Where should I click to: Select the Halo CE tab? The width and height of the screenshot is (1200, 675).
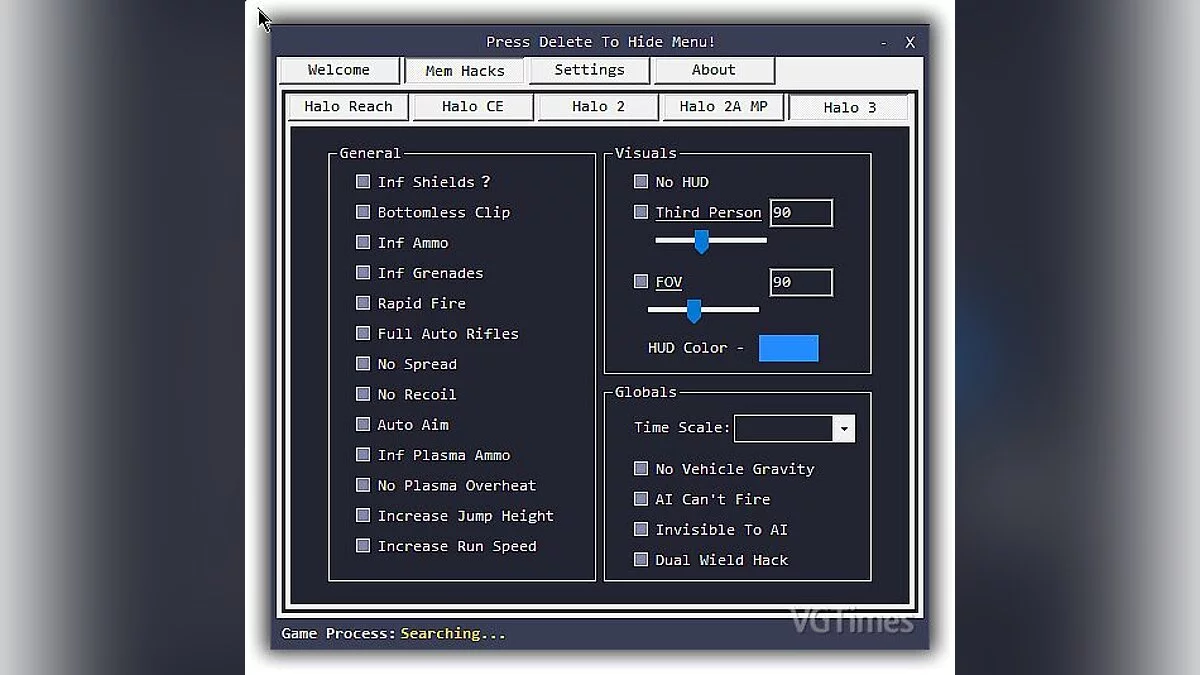coord(473,106)
